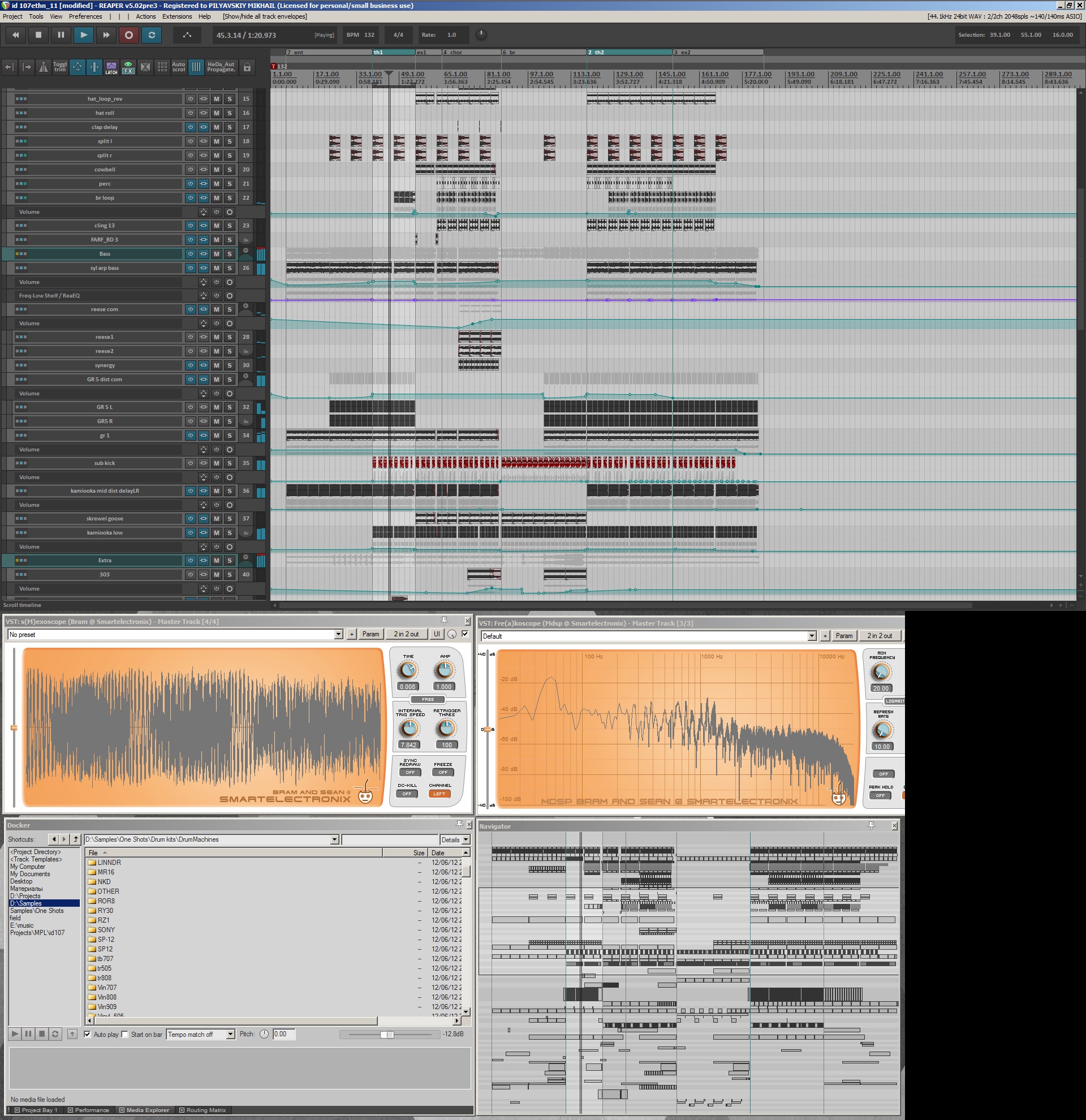This screenshot has width=1086, height=1120.
Task: Click the Param button in Fre(a)koscope
Action: tap(844, 636)
